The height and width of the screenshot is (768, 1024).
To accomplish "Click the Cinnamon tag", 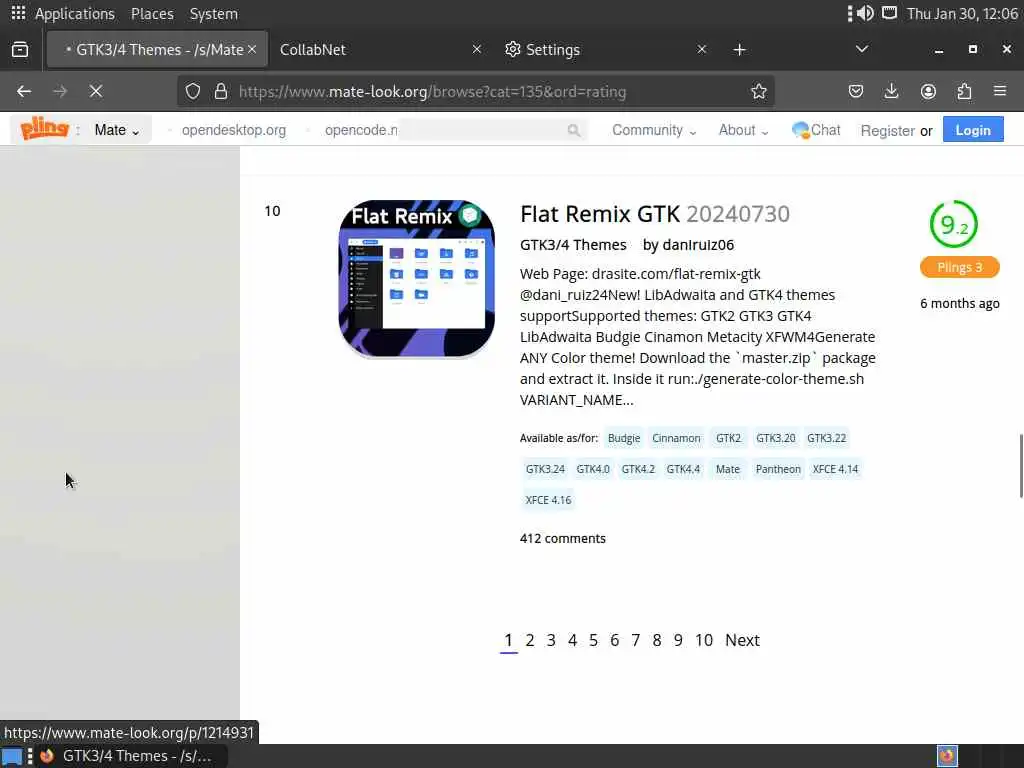I will (676, 438).
